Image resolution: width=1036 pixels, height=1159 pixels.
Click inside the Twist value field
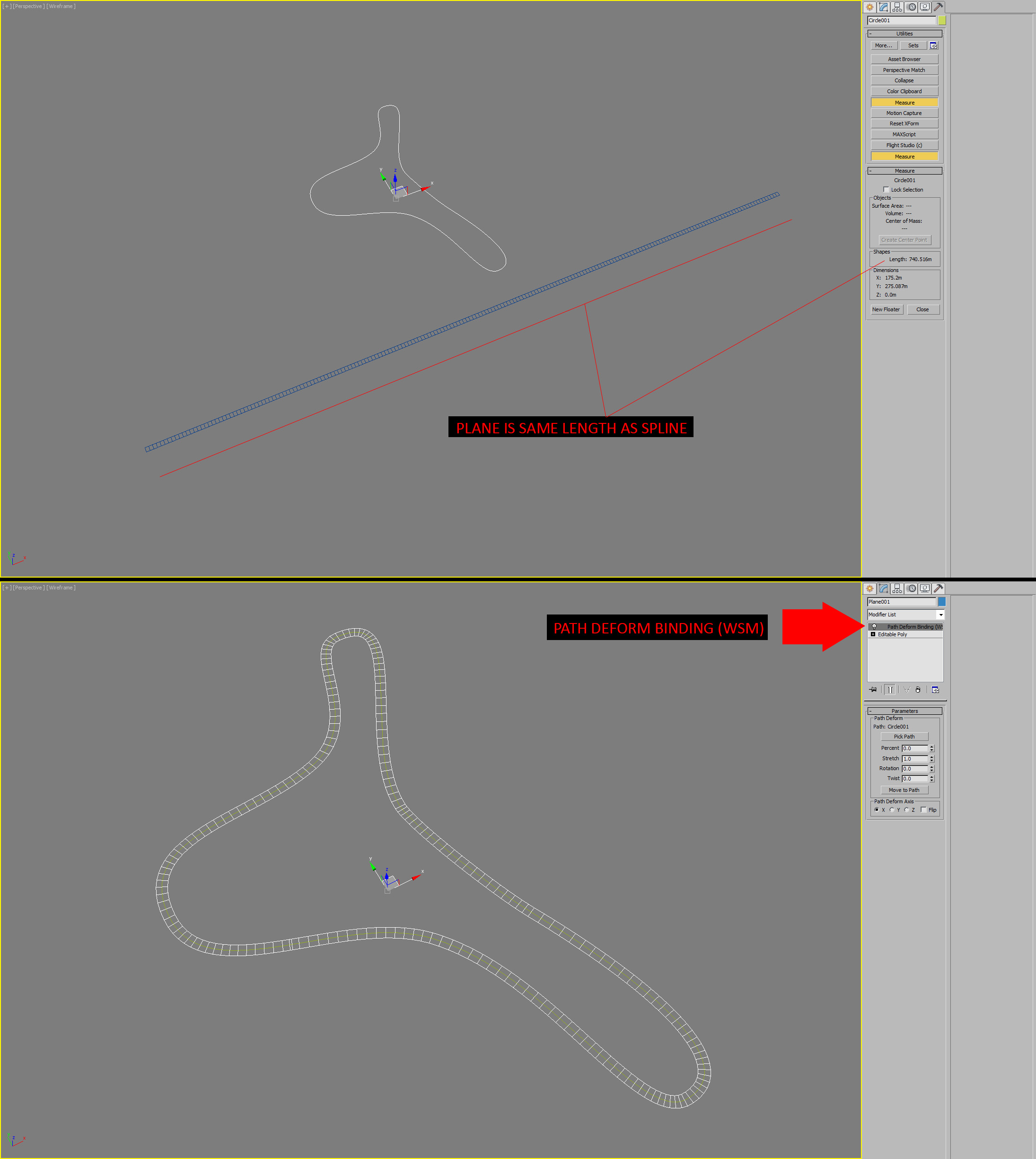(915, 779)
